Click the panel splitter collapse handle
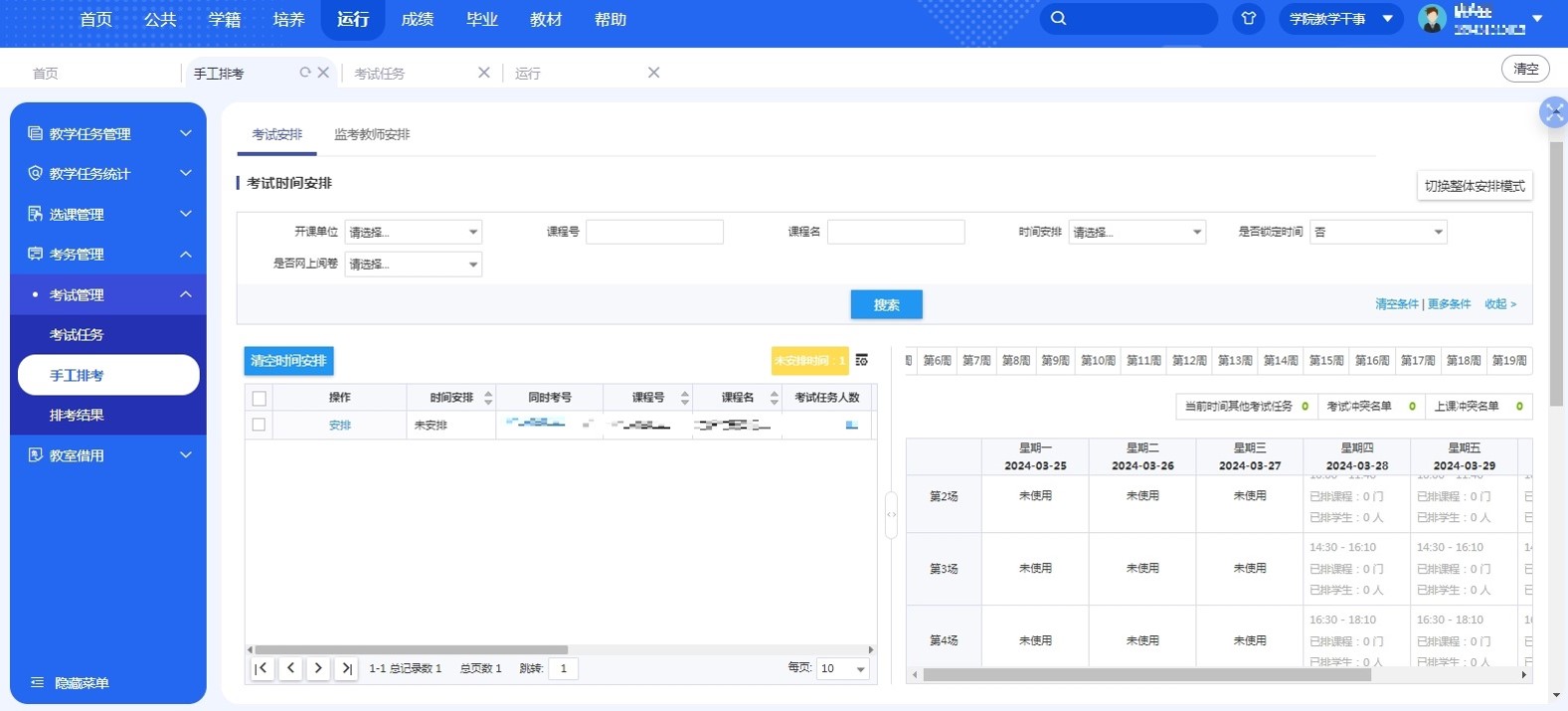 point(892,514)
